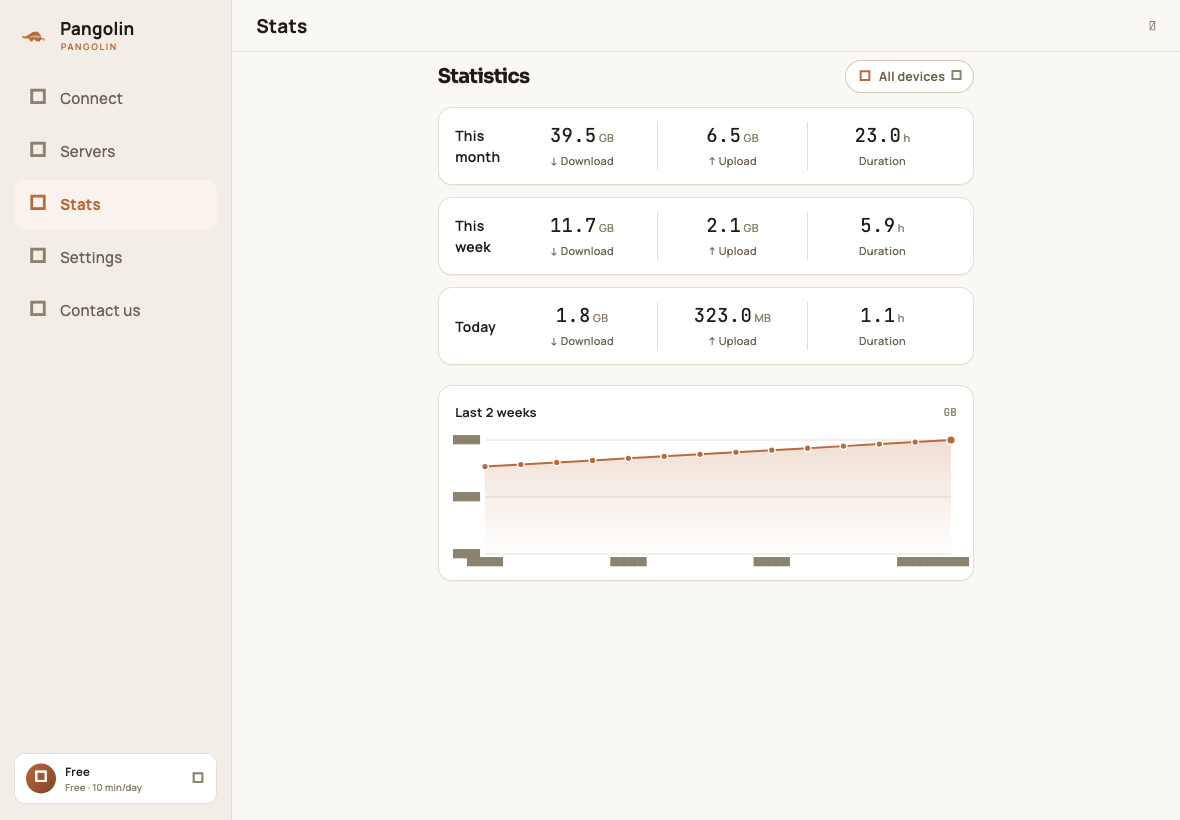
Task: Open the Free plan account card
Action: (x=115, y=779)
